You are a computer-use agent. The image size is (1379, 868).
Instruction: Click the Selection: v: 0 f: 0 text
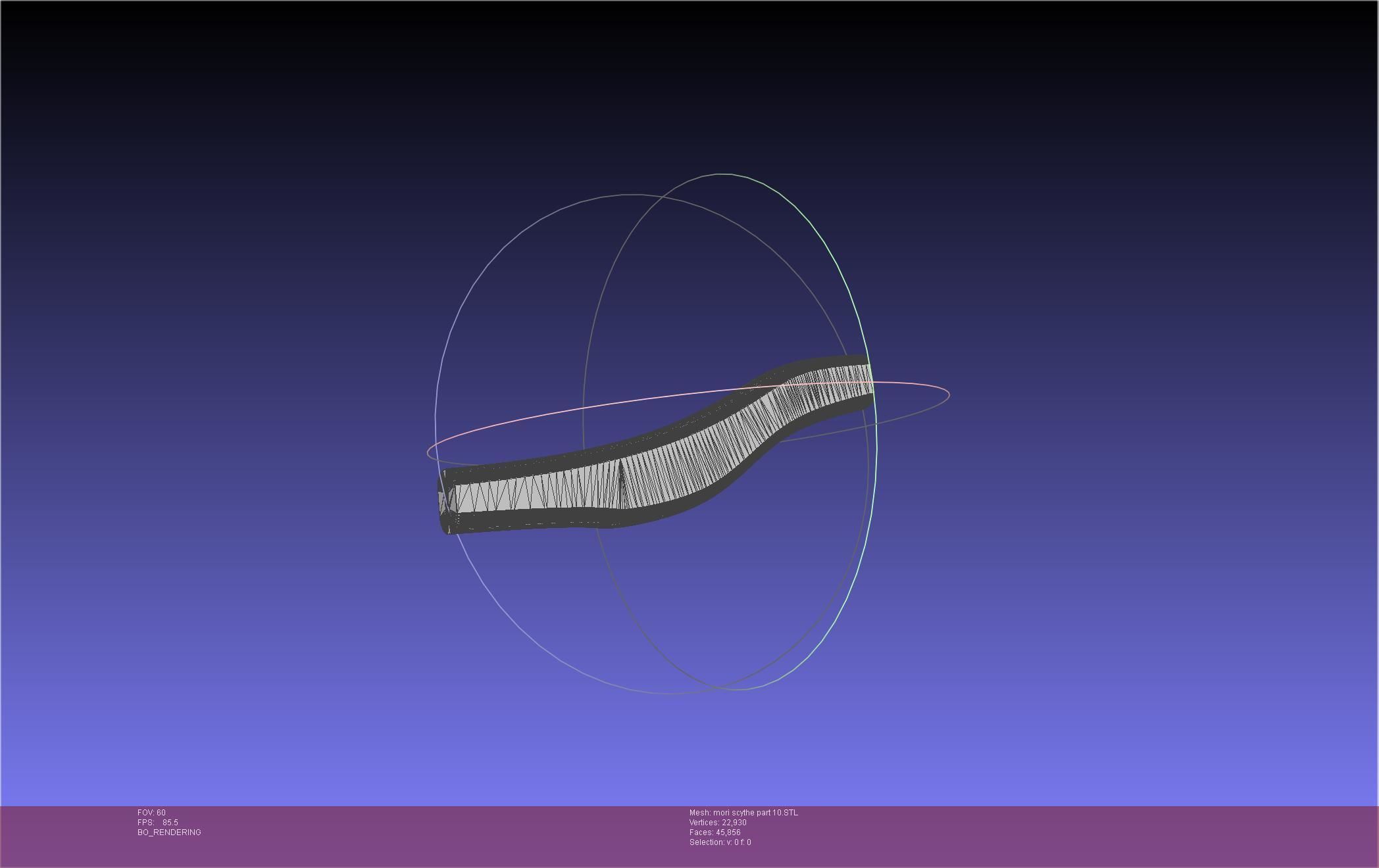coord(720,842)
